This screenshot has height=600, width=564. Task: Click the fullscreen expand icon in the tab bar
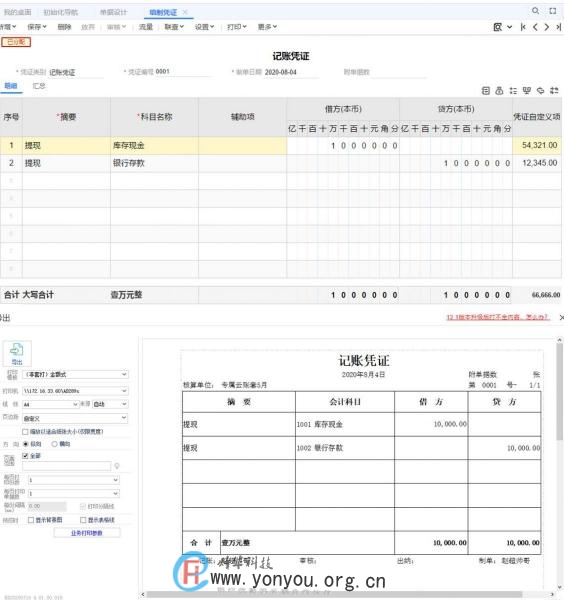553,11
